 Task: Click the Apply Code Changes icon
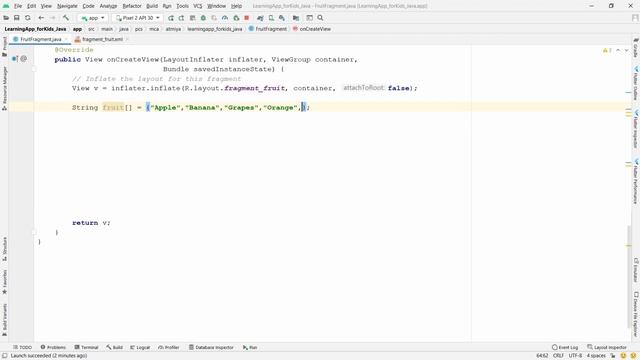tap(192, 18)
